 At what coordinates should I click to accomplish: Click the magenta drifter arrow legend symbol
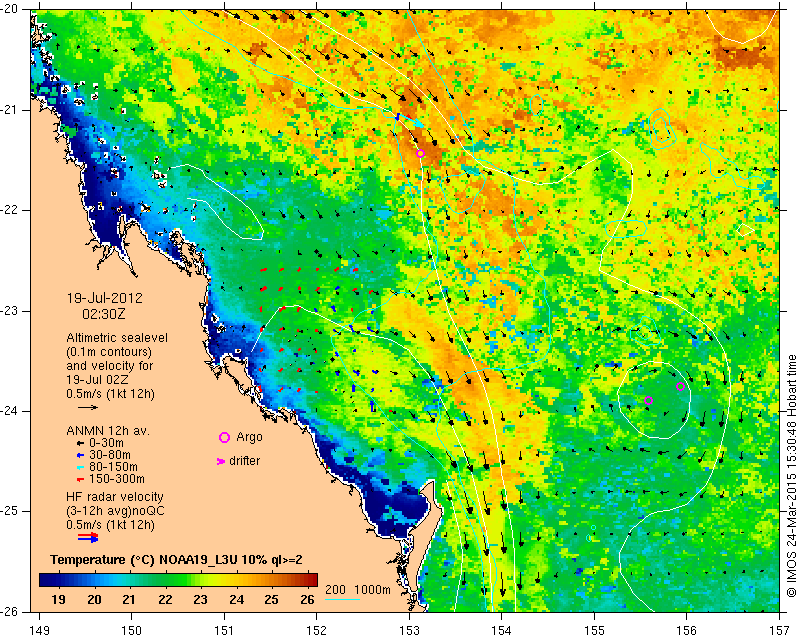coord(220,461)
